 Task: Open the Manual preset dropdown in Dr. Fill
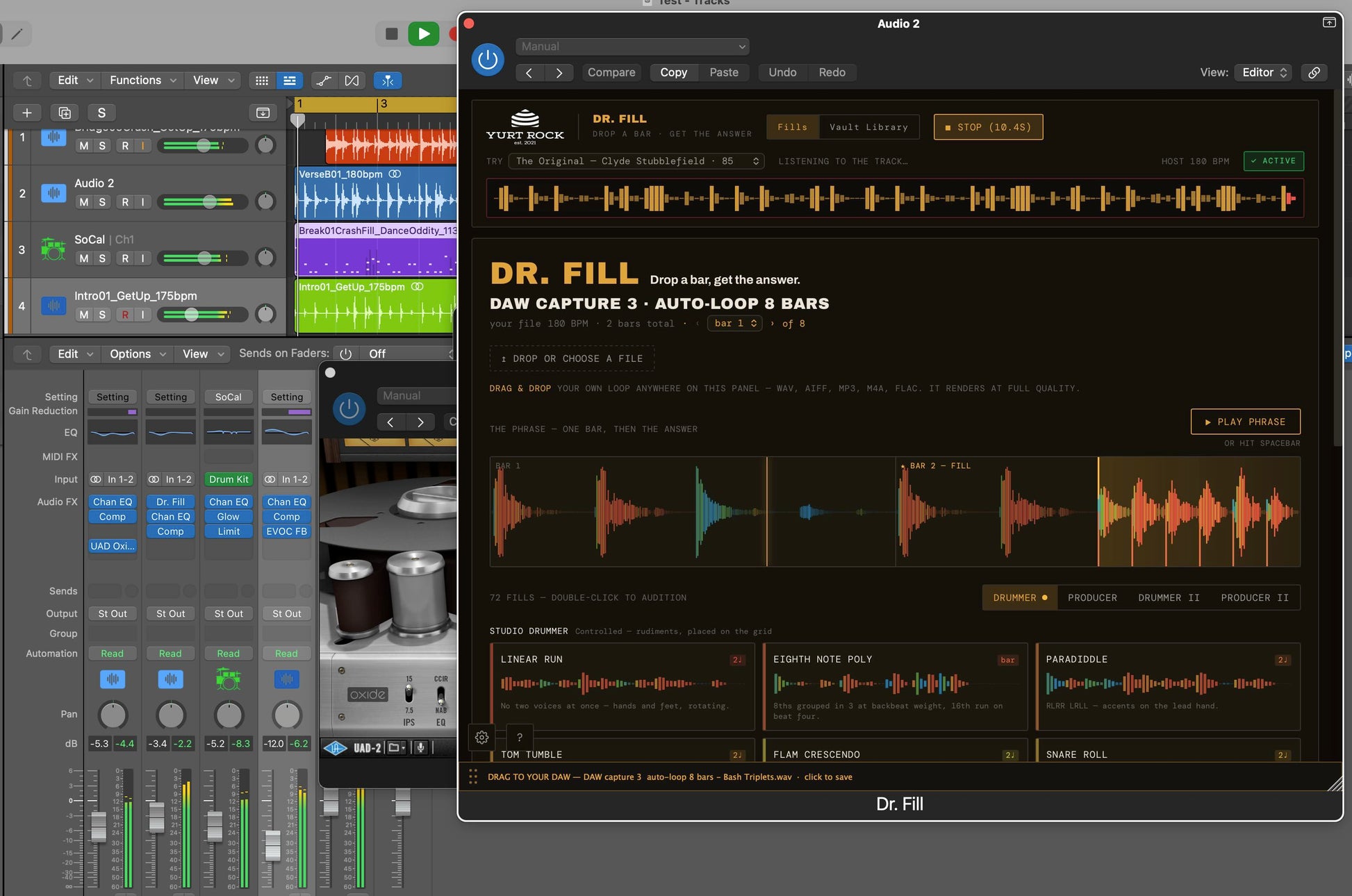(632, 47)
